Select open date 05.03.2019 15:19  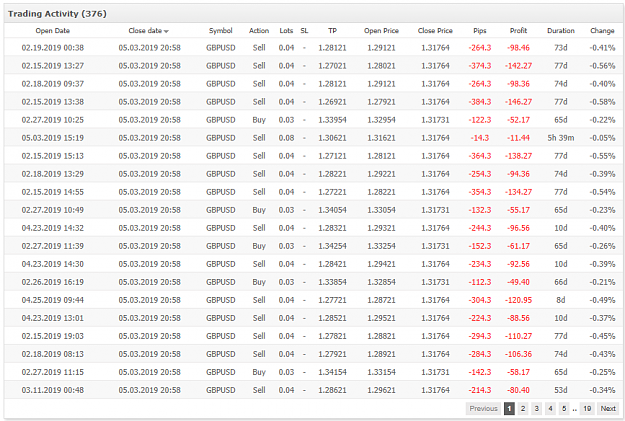(x=53, y=138)
